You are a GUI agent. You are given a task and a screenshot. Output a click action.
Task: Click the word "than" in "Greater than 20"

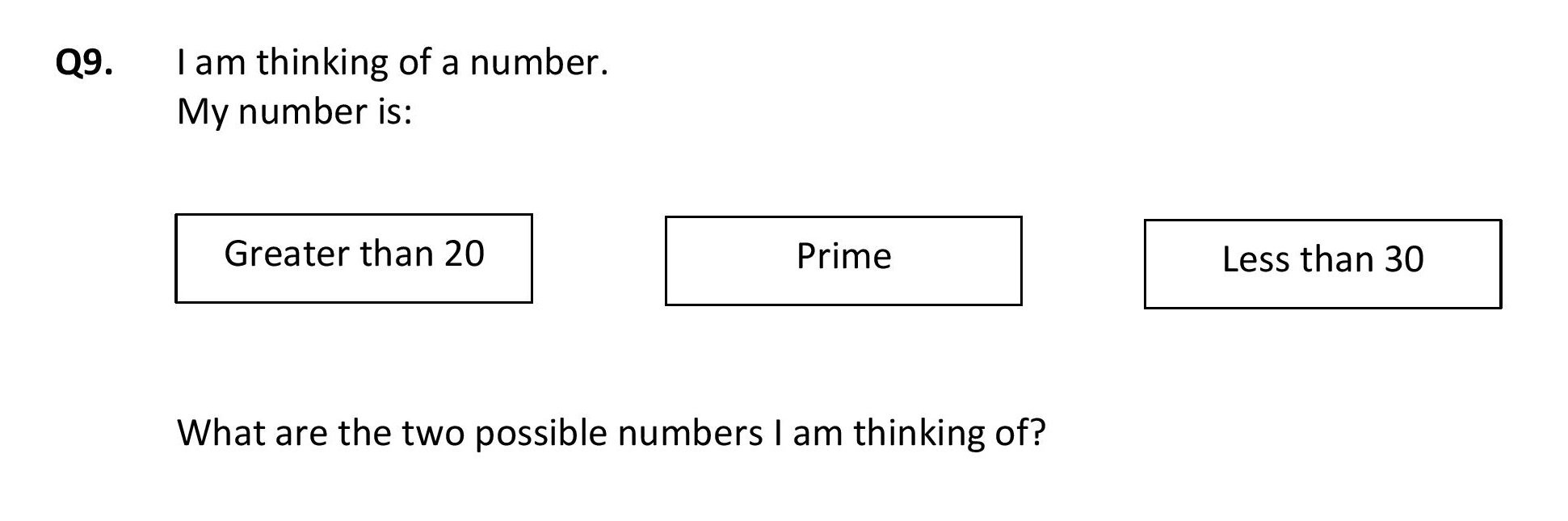tap(396, 254)
